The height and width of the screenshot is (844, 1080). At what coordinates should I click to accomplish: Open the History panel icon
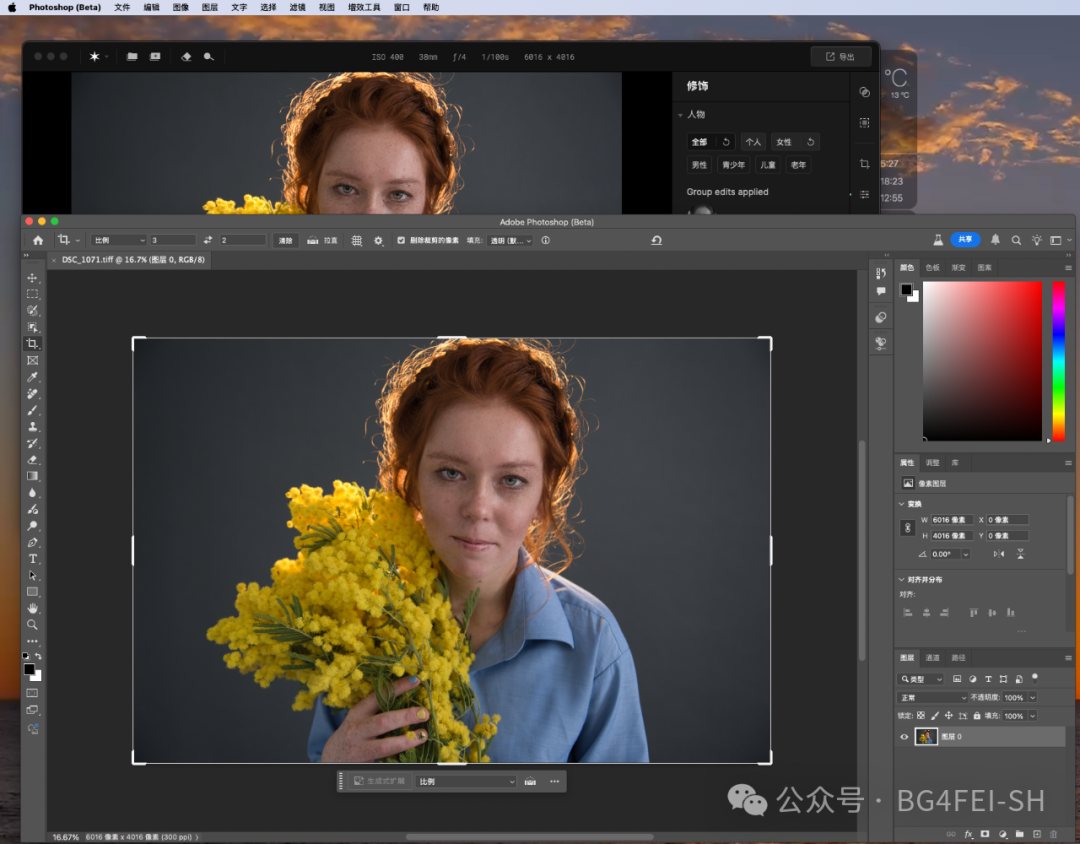pos(881,273)
